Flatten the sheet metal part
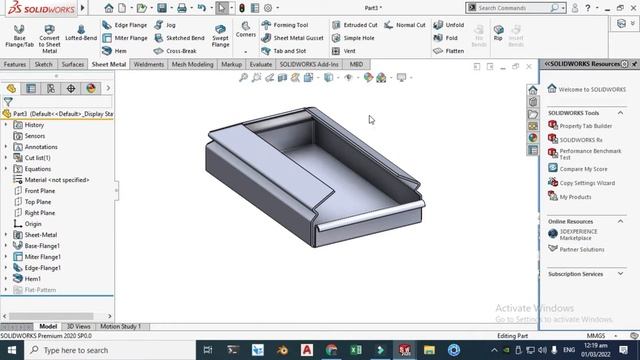640x360 pixels. 449,51
